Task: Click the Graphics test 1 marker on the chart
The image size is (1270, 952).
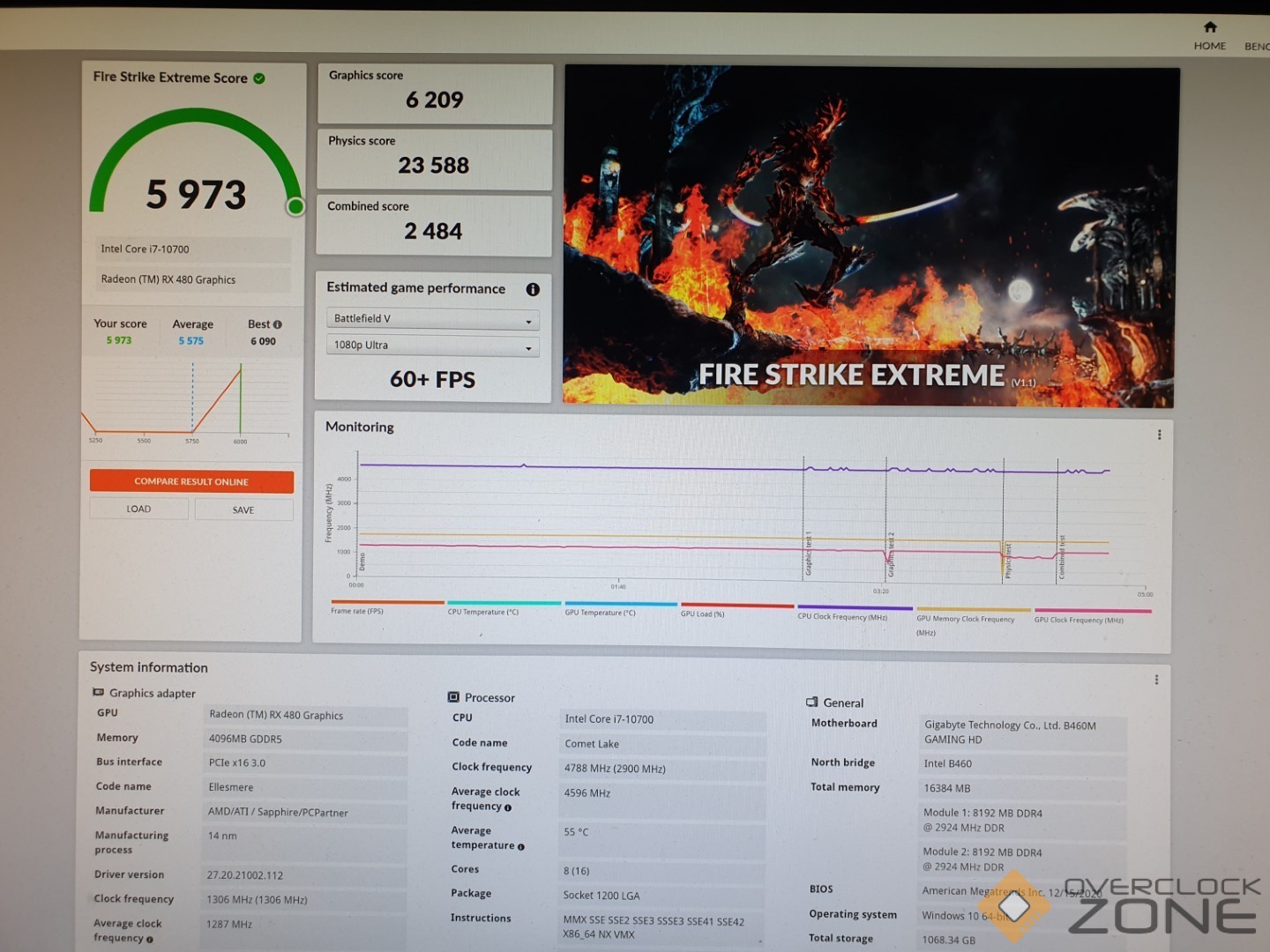Action: [x=808, y=554]
